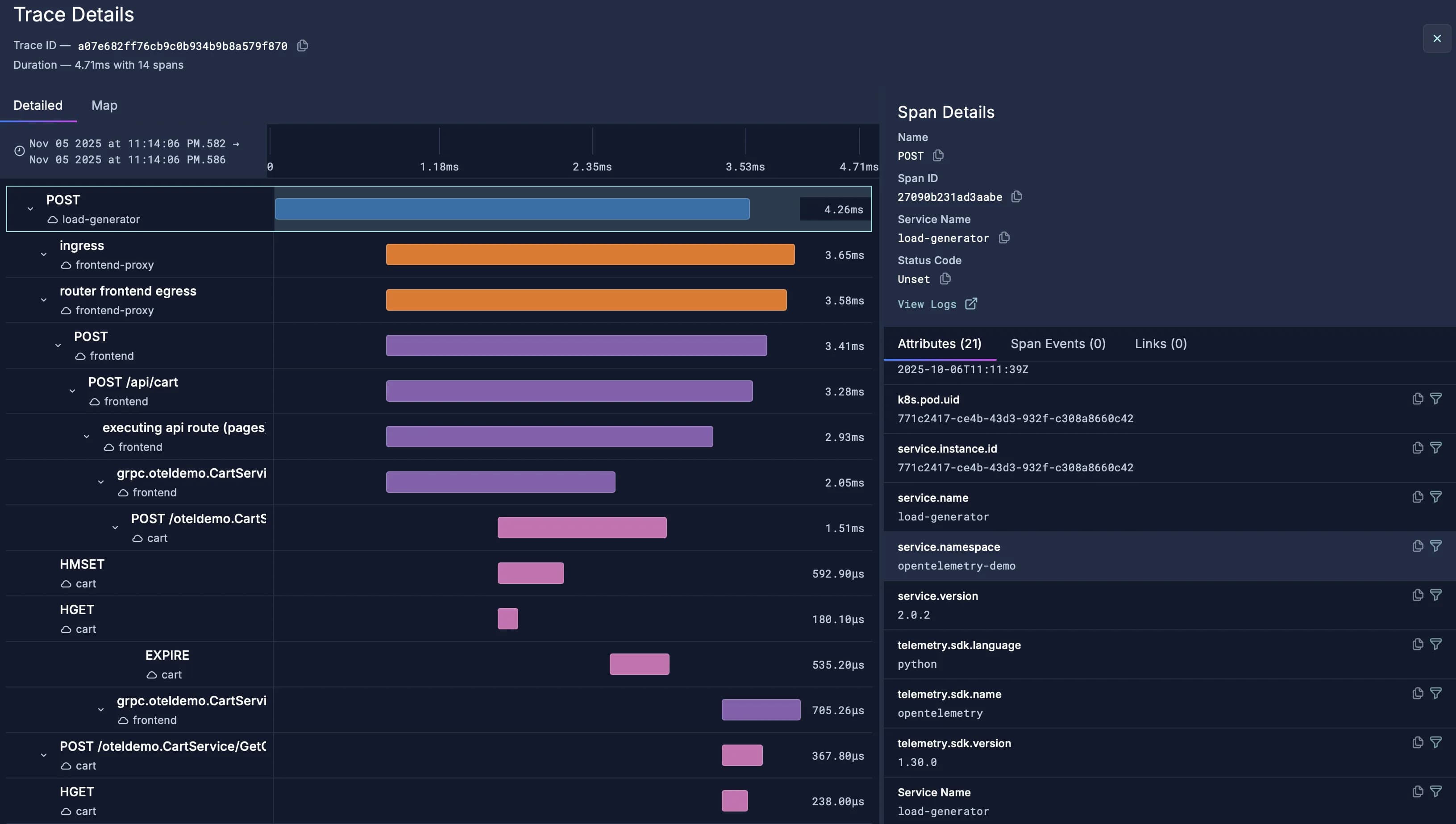Filter by service.namespace attribute
Screen dimensions: 1456x824
[1435, 546]
